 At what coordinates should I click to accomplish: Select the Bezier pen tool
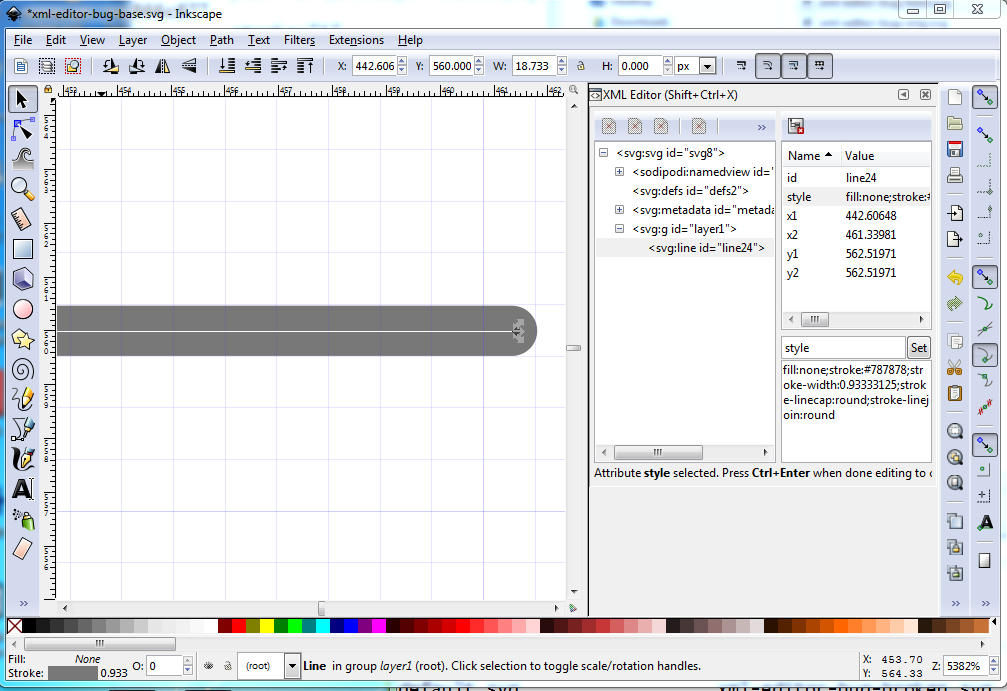coord(22,429)
